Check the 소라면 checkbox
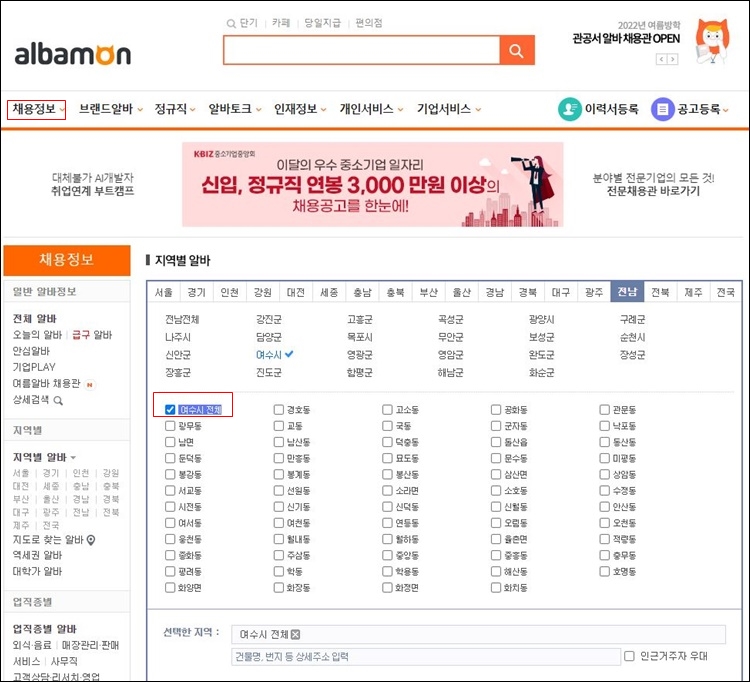 [387, 490]
